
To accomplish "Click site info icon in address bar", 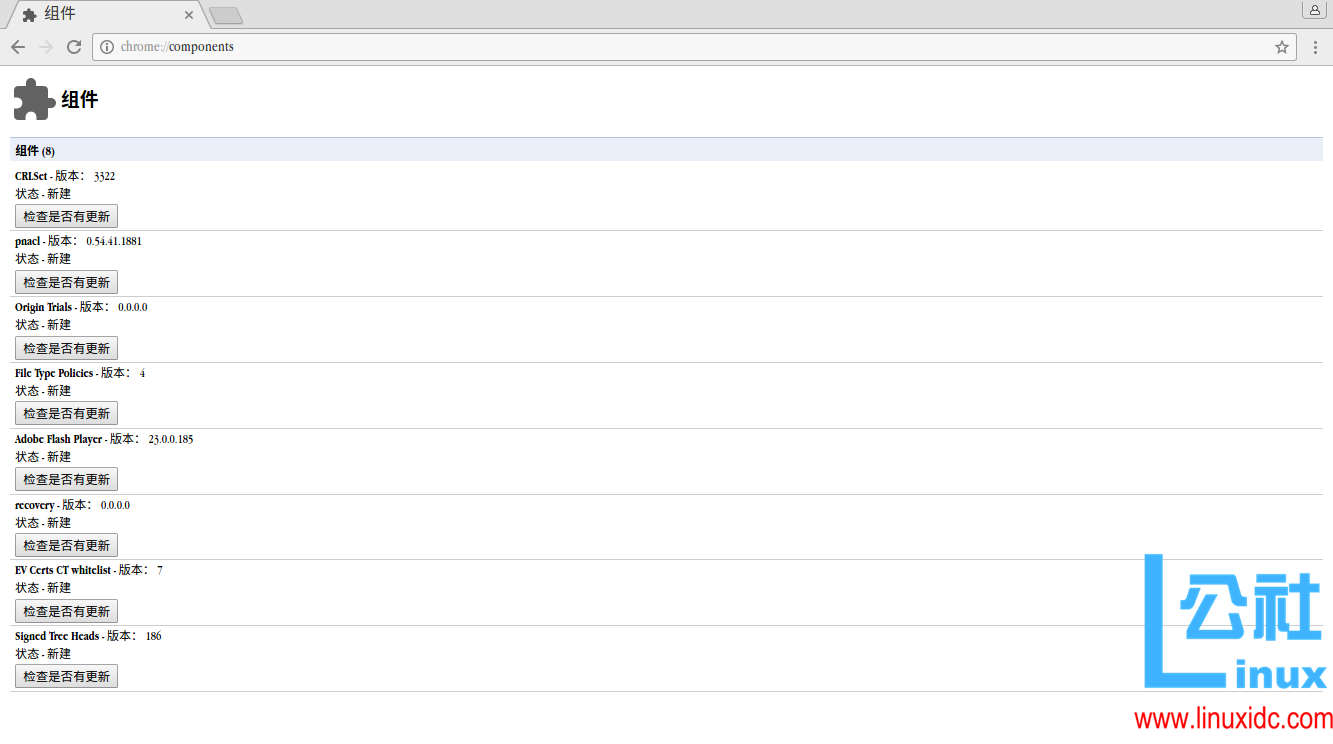I will coord(107,47).
